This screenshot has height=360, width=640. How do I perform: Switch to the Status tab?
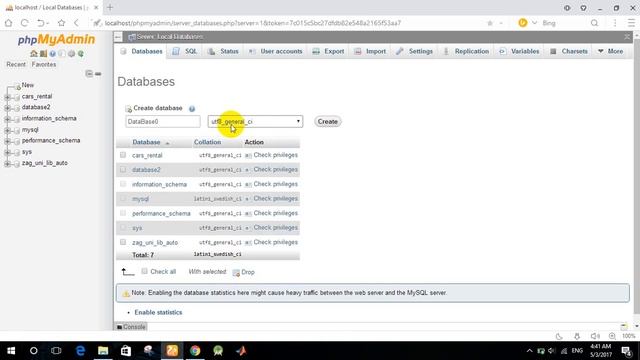pyautogui.click(x=223, y=51)
